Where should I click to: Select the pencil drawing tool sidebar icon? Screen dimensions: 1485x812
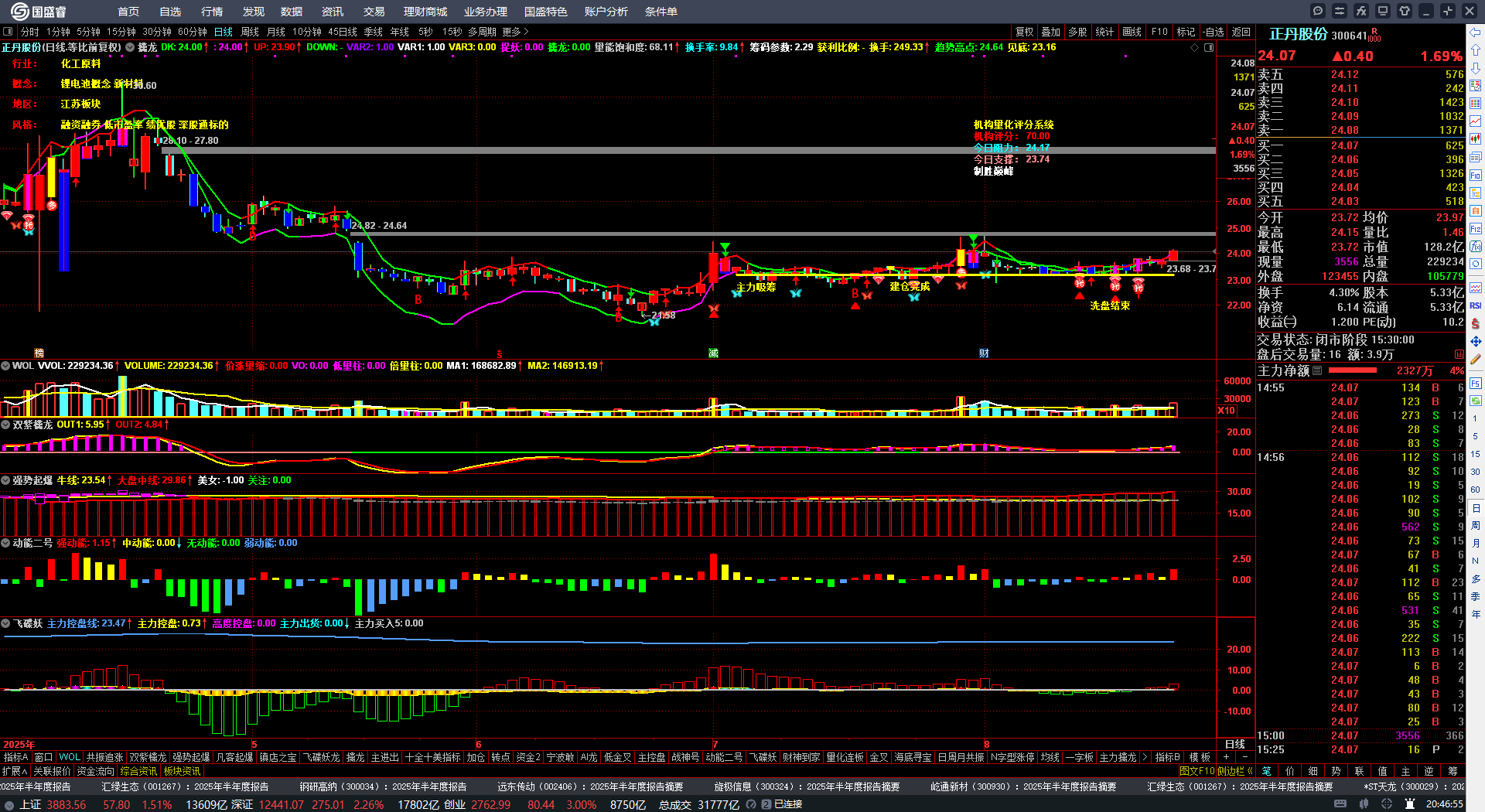[1476, 359]
